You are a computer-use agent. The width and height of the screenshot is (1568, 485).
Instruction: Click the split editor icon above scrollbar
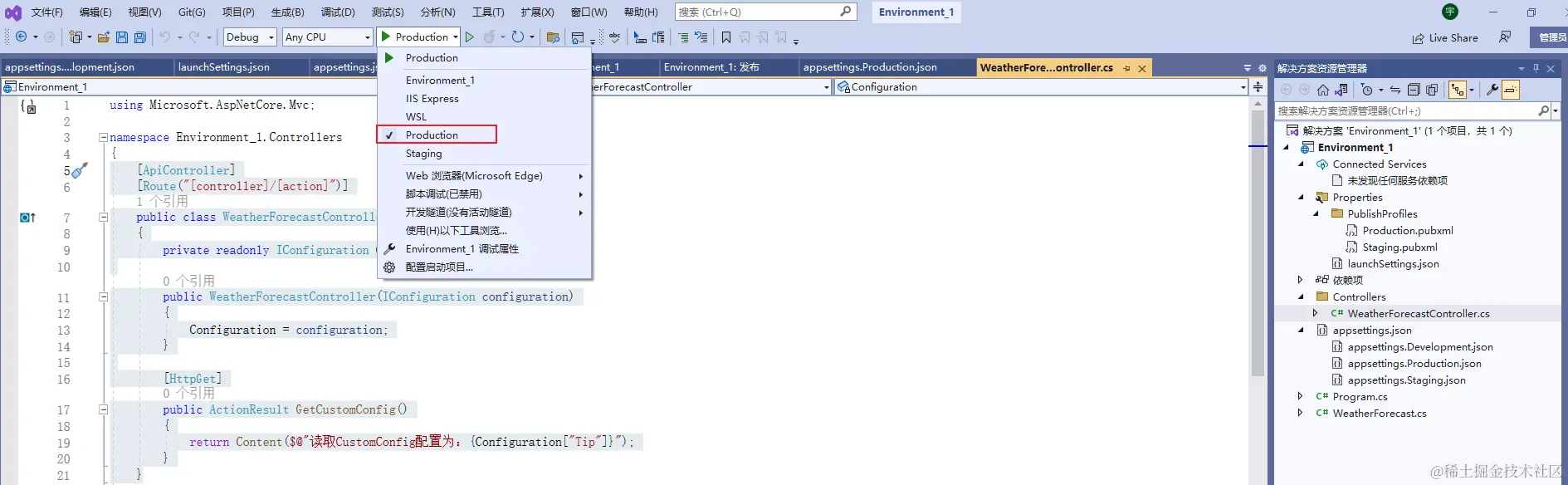click(x=1258, y=86)
